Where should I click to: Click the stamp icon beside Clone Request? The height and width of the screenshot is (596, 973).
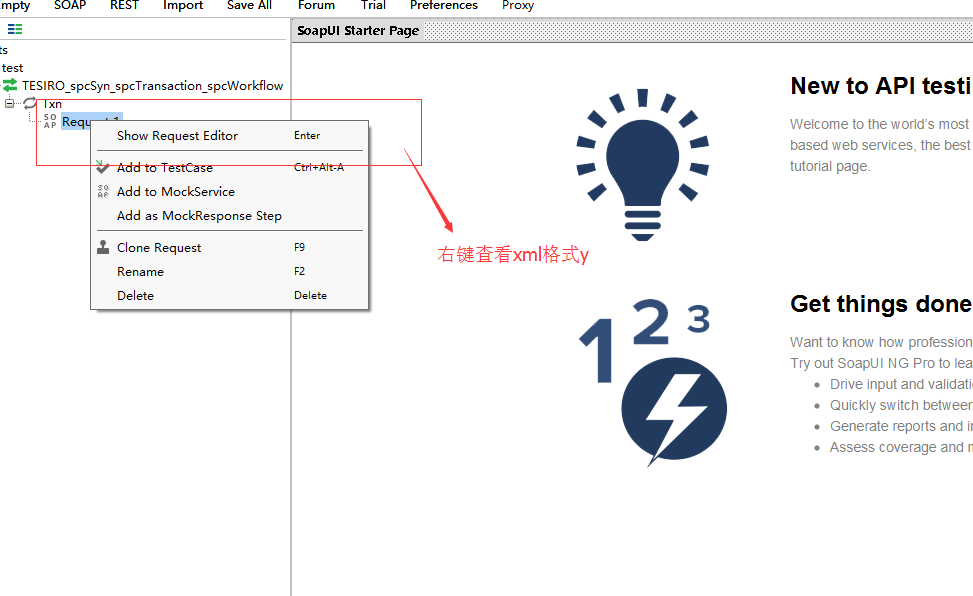point(103,247)
